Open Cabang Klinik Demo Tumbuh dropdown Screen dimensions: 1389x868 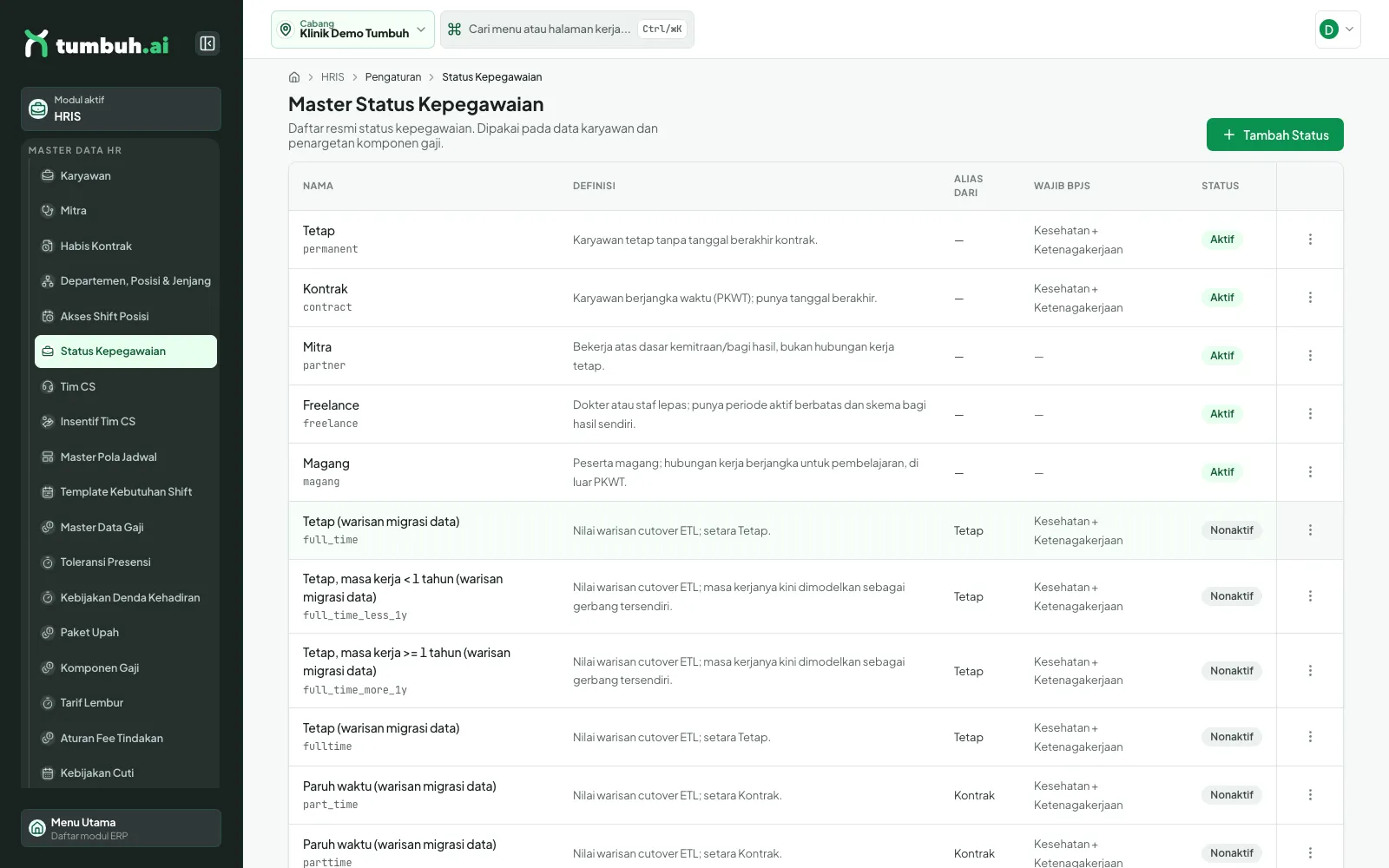coord(352,30)
